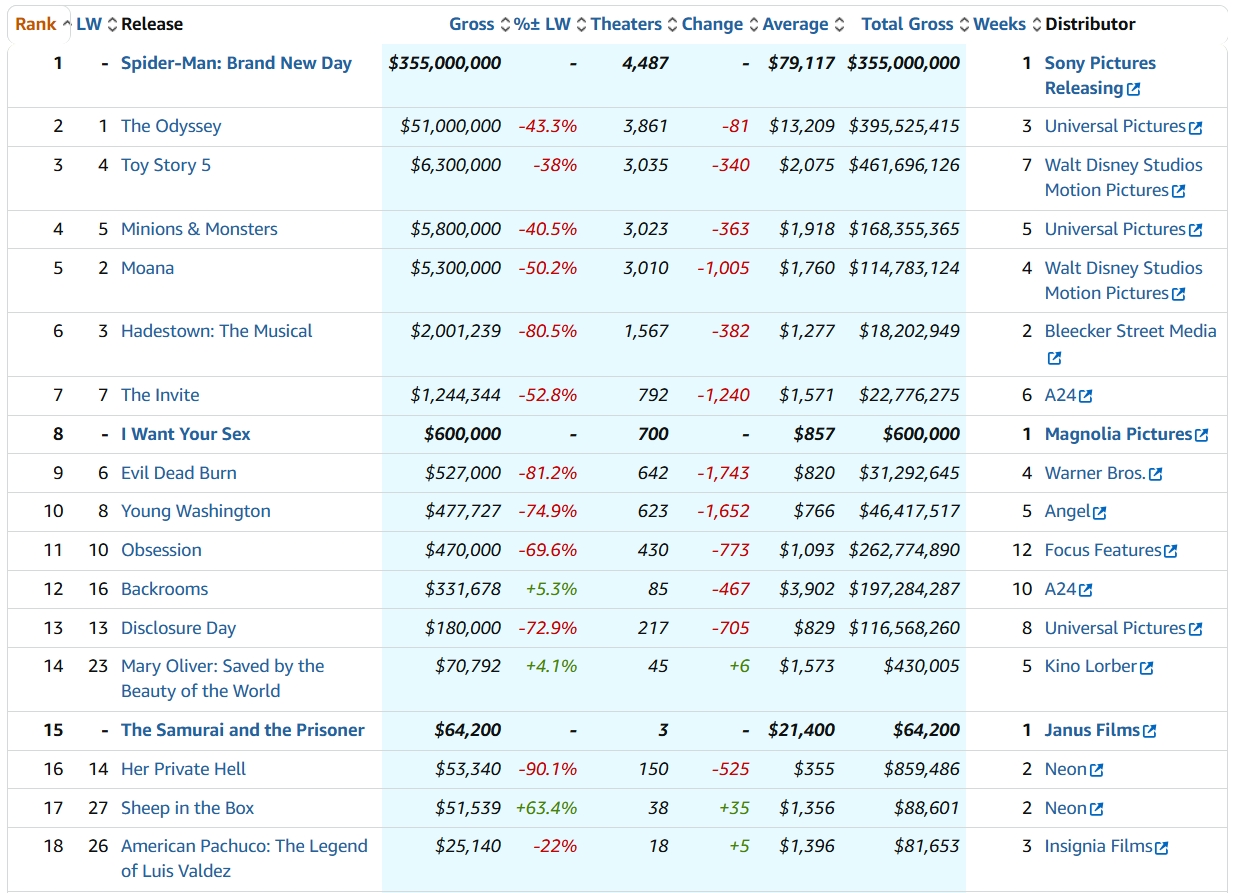This screenshot has height=893, width=1234.
Task: Click the sort arrows after the Average header
Action: pos(839,25)
